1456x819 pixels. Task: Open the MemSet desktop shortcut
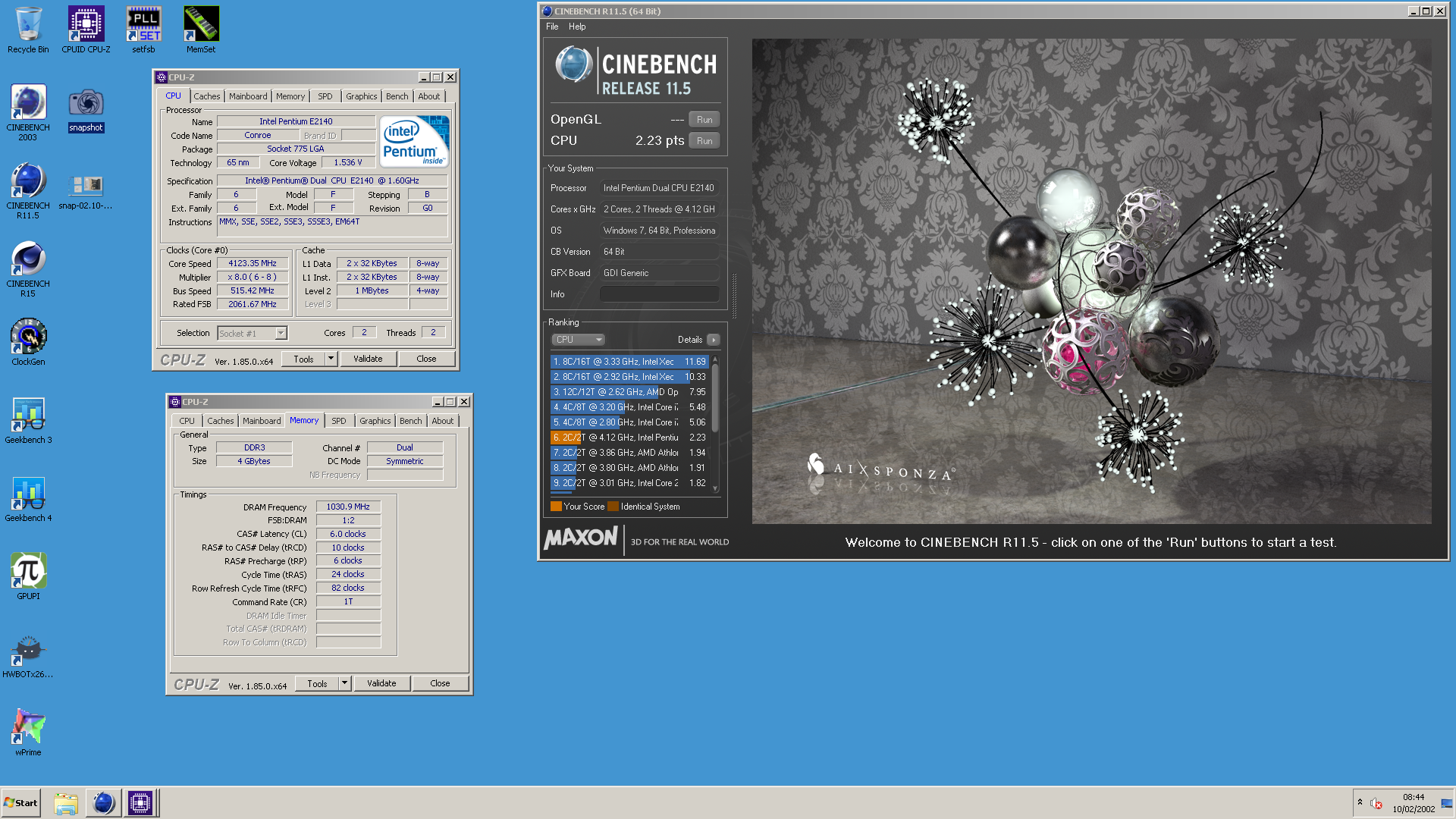(x=201, y=30)
